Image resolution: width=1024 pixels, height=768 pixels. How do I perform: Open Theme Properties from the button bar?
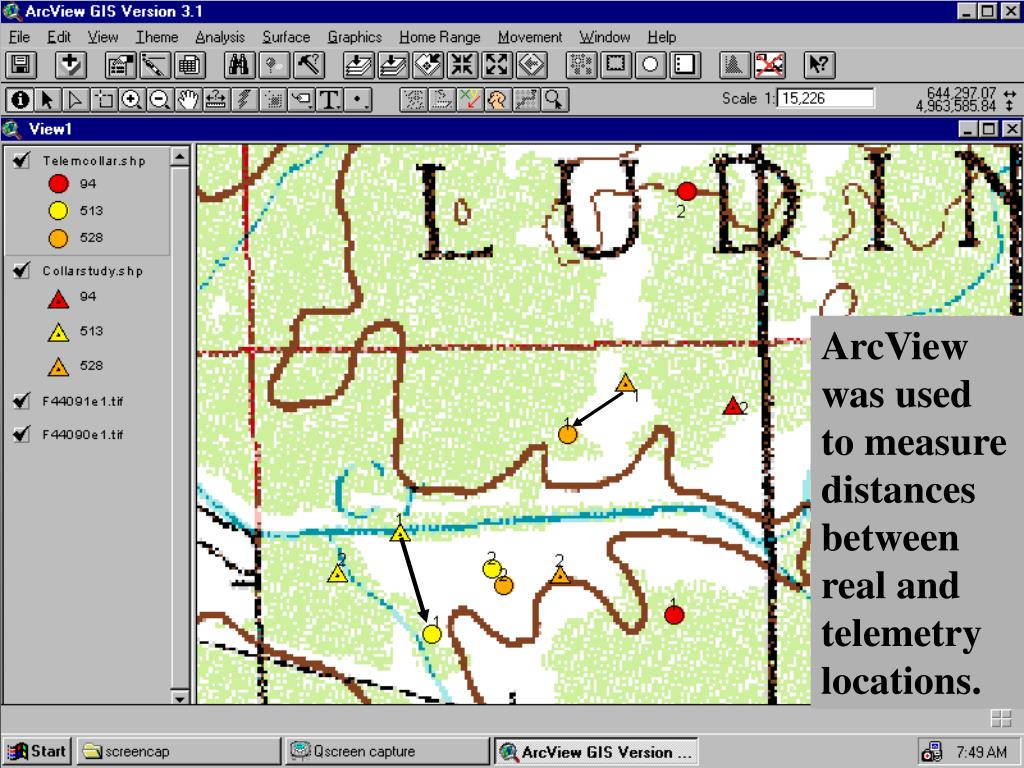pyautogui.click(x=121, y=65)
